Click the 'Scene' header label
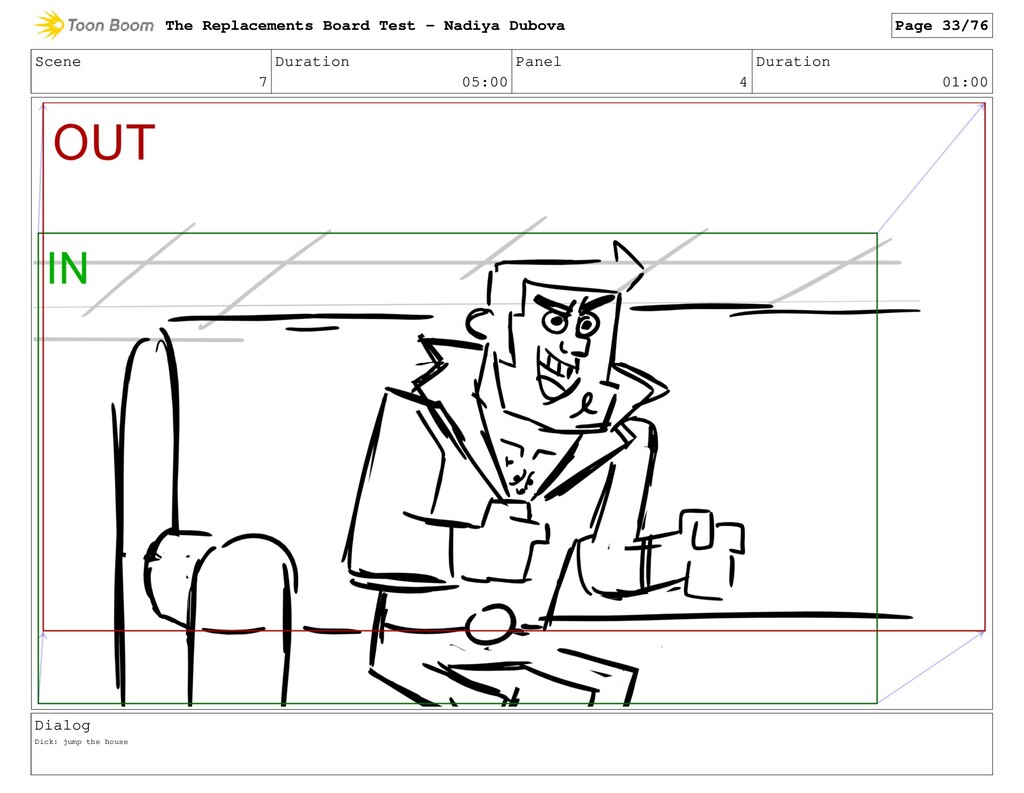Image resolution: width=1024 pixels, height=793 pixels. coord(58,61)
